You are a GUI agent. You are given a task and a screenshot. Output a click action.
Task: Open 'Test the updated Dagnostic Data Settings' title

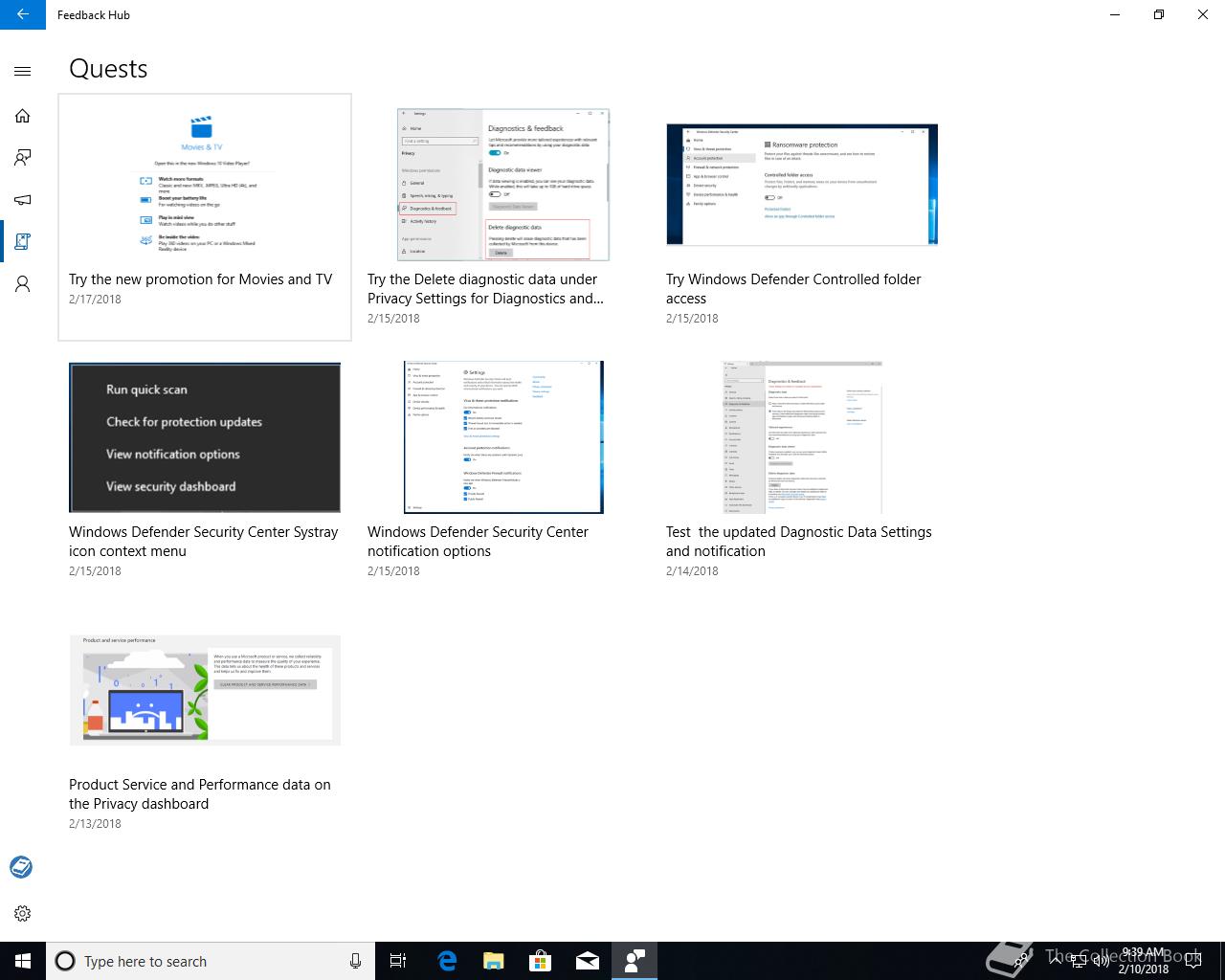[798, 542]
